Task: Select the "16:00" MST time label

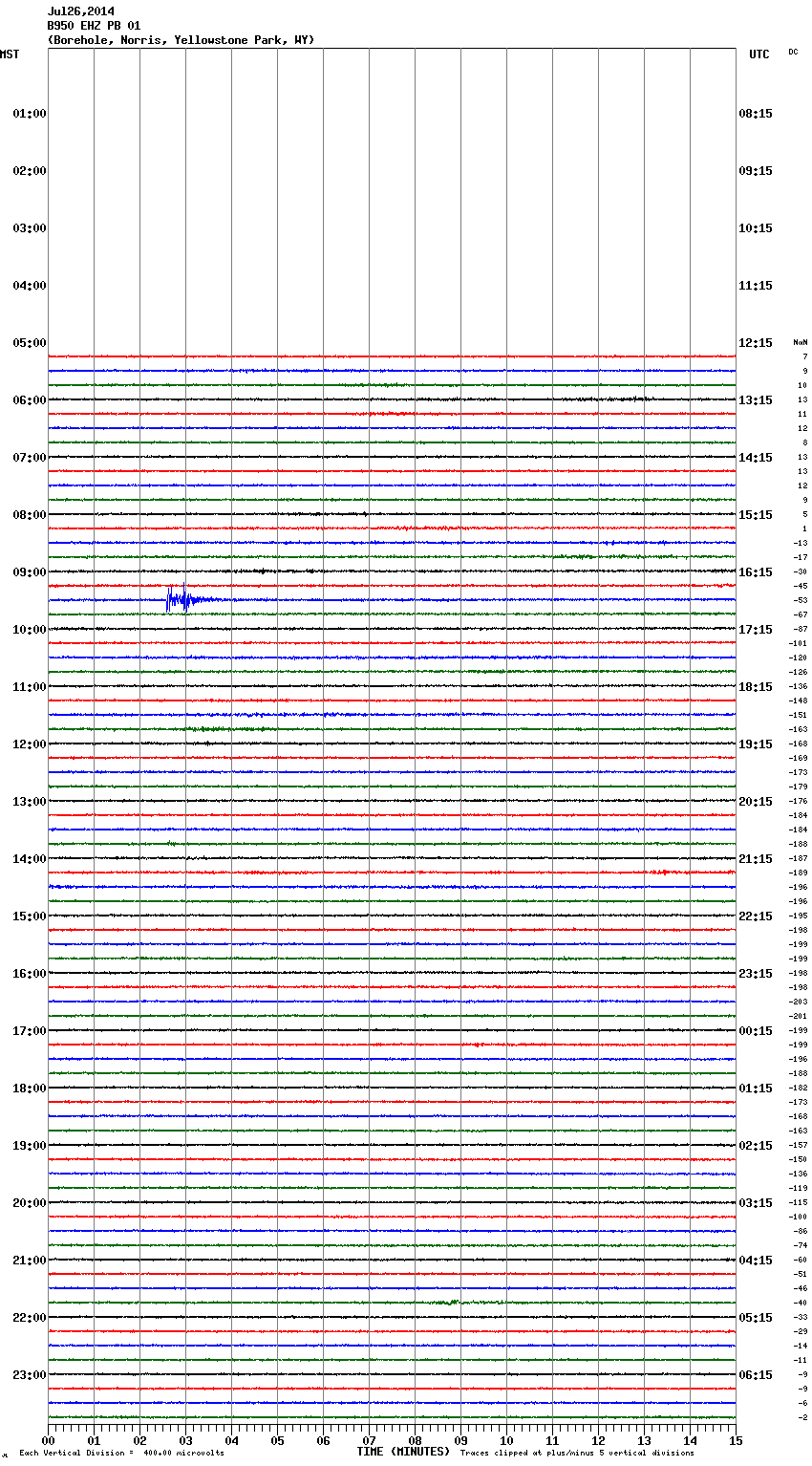Action: [x=30, y=974]
